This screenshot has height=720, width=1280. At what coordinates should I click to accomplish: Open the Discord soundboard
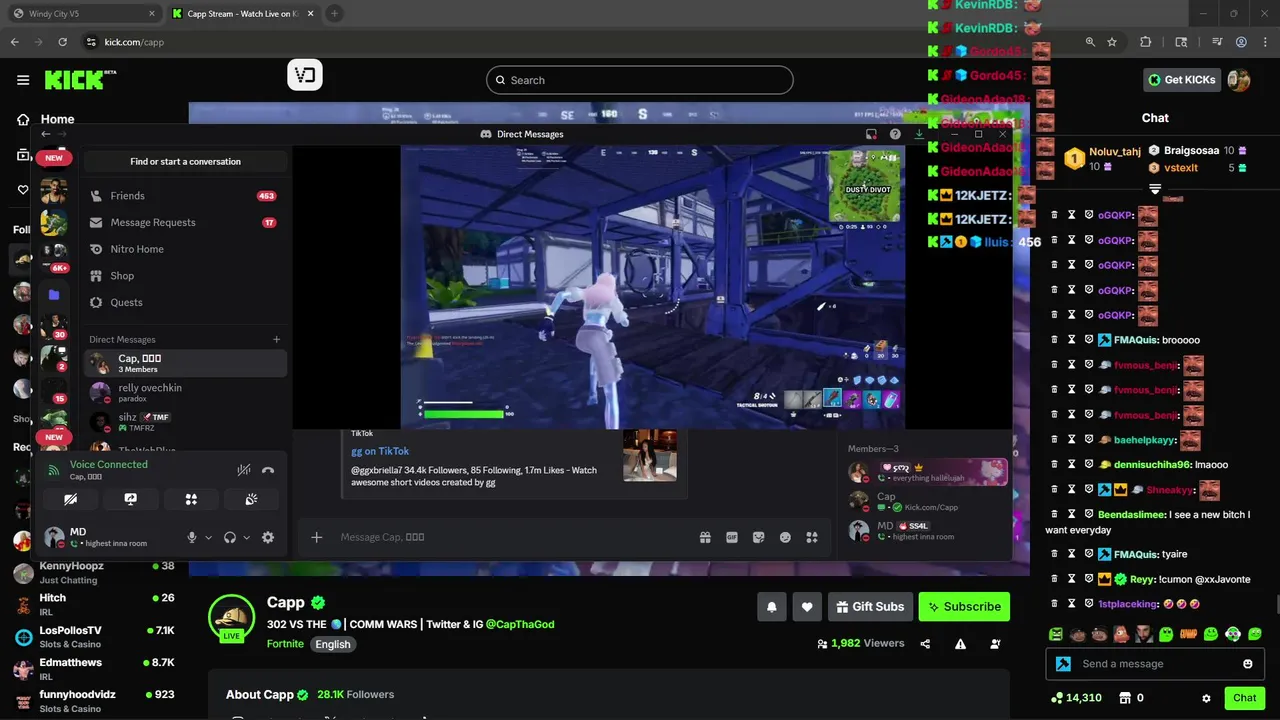251,499
